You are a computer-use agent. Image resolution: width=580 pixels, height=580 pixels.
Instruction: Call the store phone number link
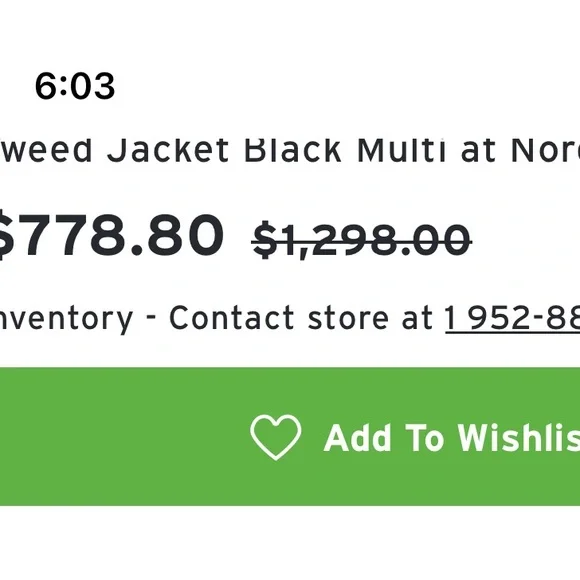pos(512,318)
